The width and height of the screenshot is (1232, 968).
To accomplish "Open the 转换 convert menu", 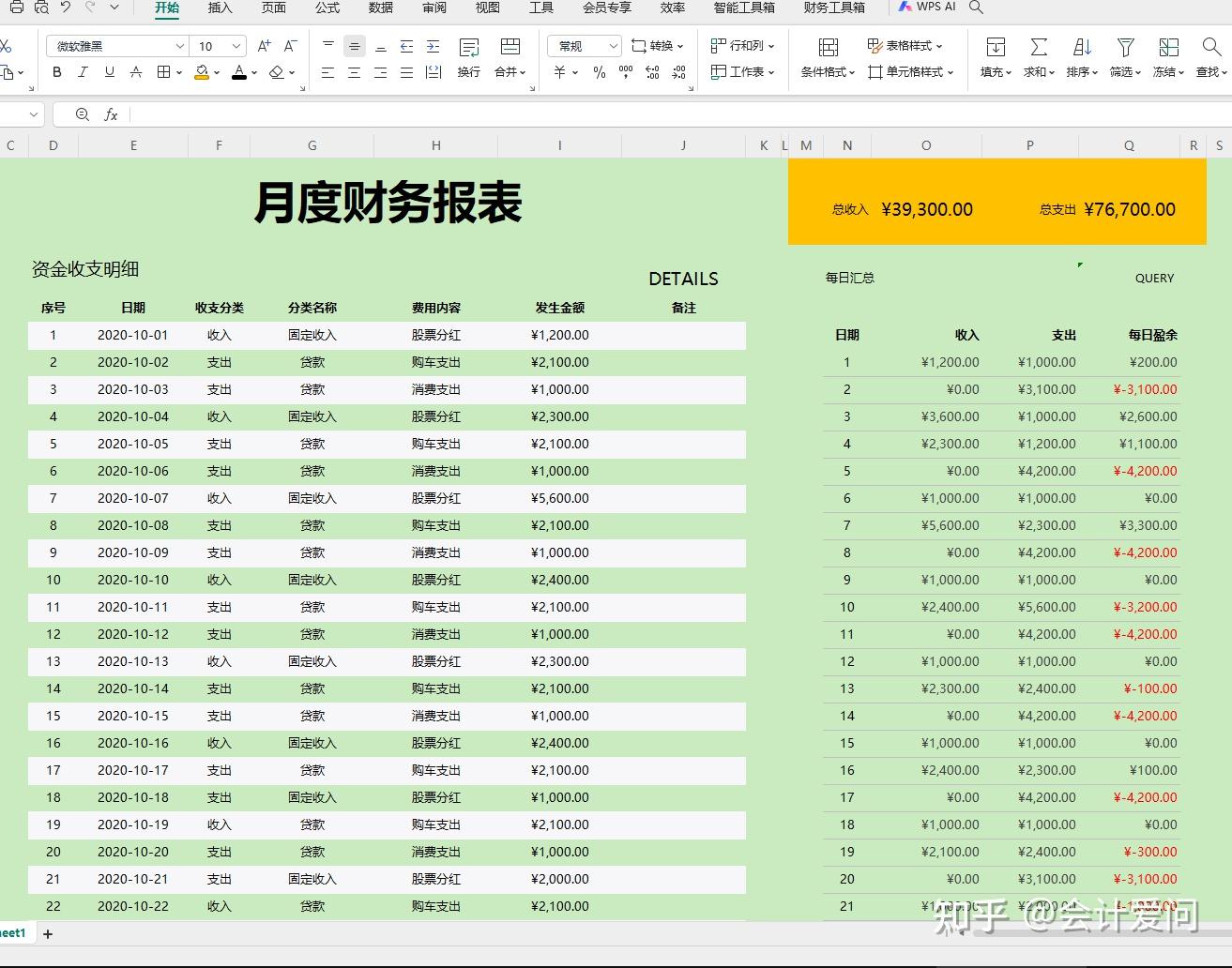I will tap(657, 46).
